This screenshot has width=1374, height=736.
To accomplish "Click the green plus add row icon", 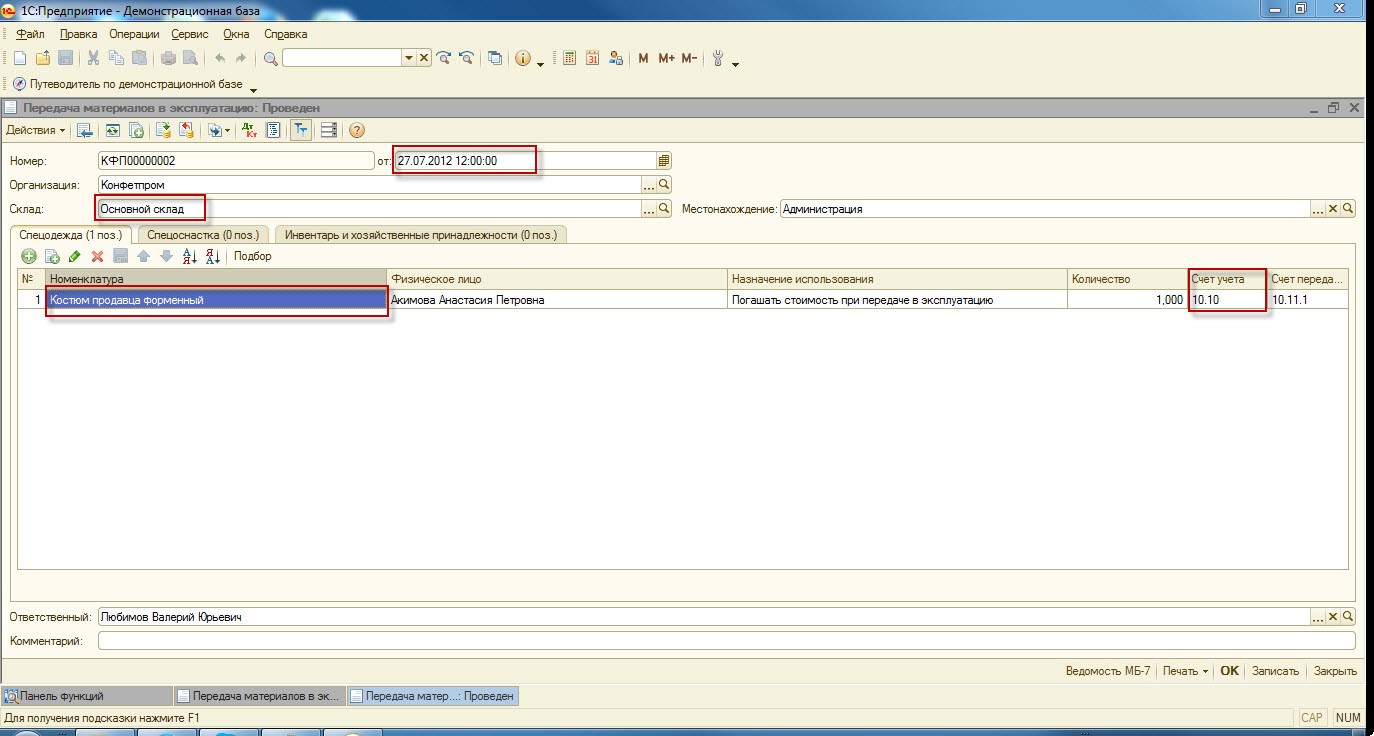I will (29, 256).
